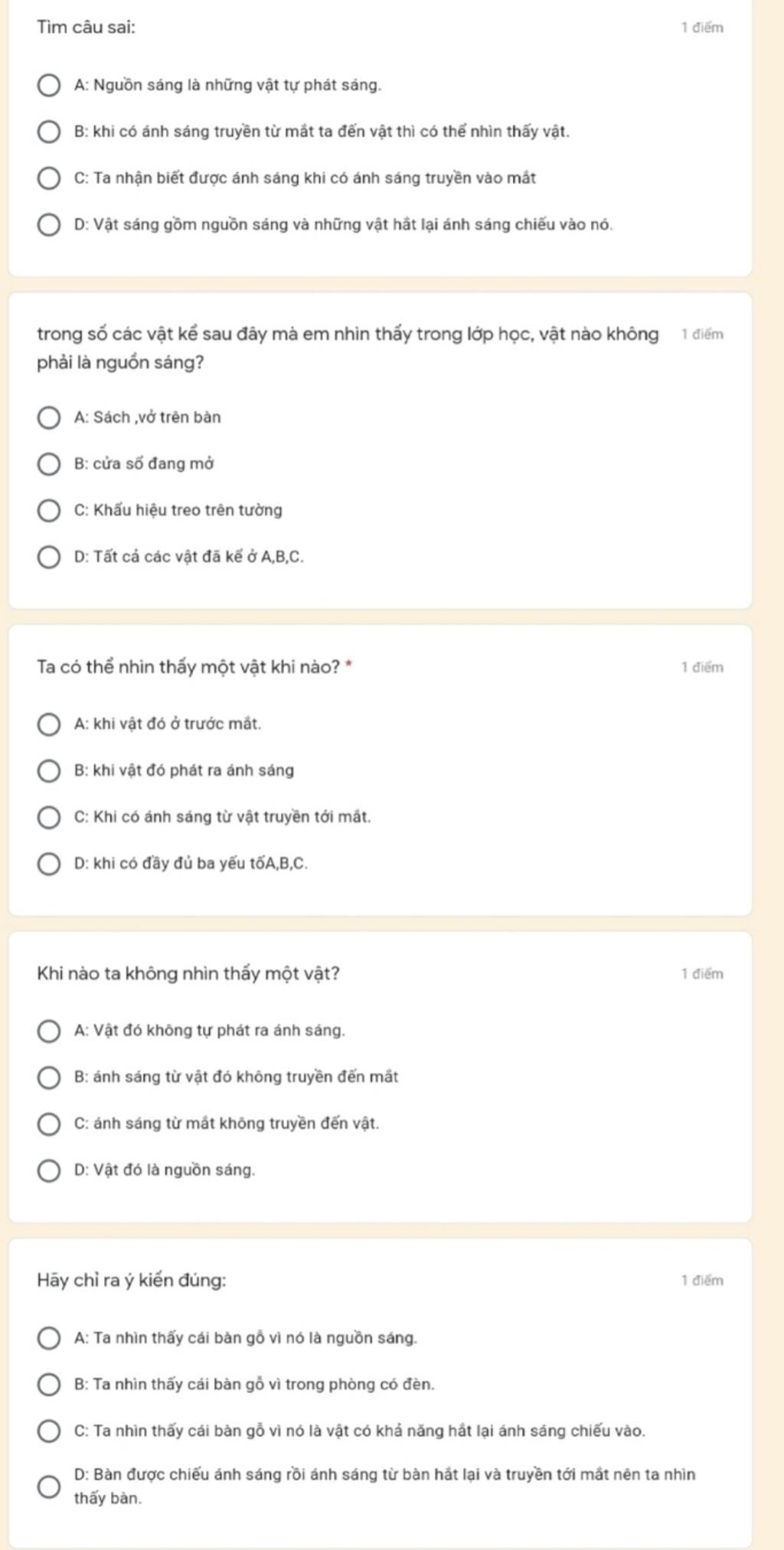The height and width of the screenshot is (1550, 784).
Task: Select option A: Nguồn sáng là những vật tự phát sáng
Action: click(x=49, y=85)
